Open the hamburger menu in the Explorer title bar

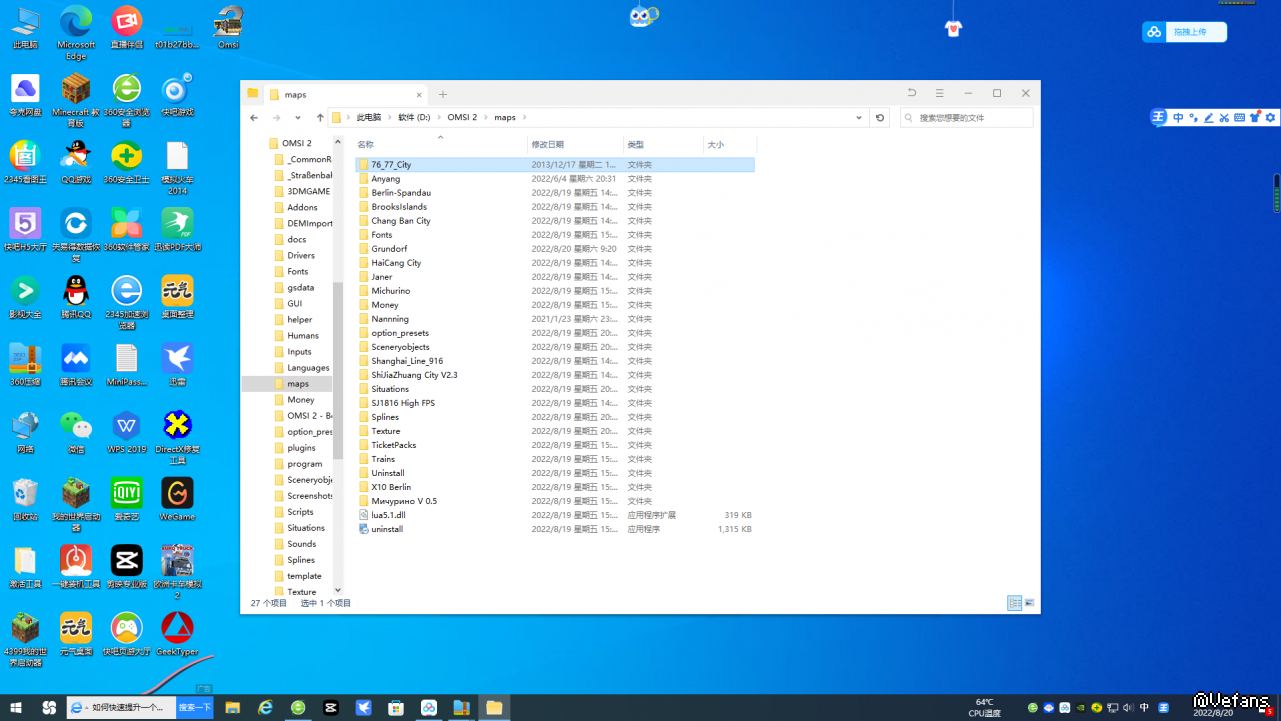940,93
